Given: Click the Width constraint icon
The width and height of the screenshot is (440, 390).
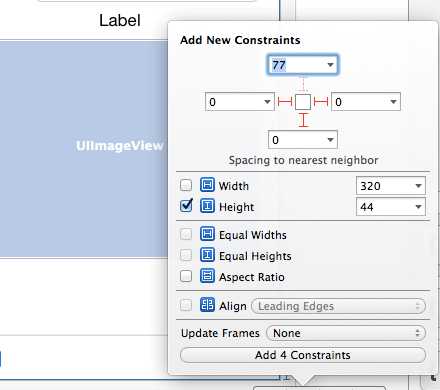Looking at the screenshot, I should [207, 185].
